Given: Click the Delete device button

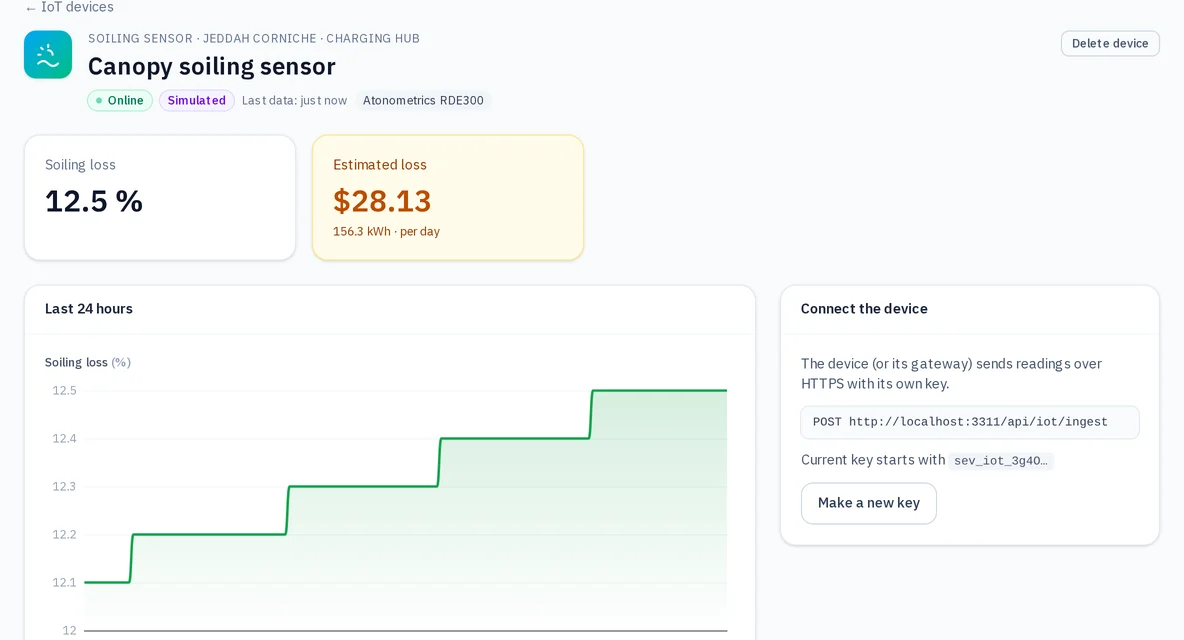Looking at the screenshot, I should [1110, 44].
